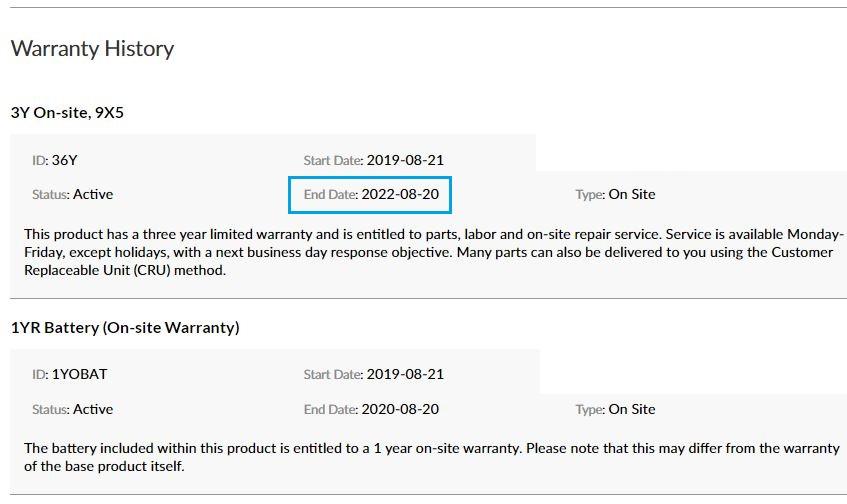Click Status: Active under 3Y On-site warranty

[x=72, y=194]
